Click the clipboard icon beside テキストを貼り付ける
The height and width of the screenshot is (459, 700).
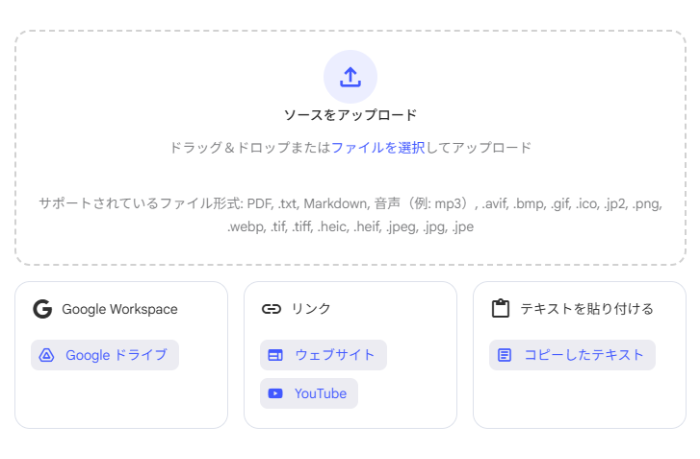pos(500,309)
